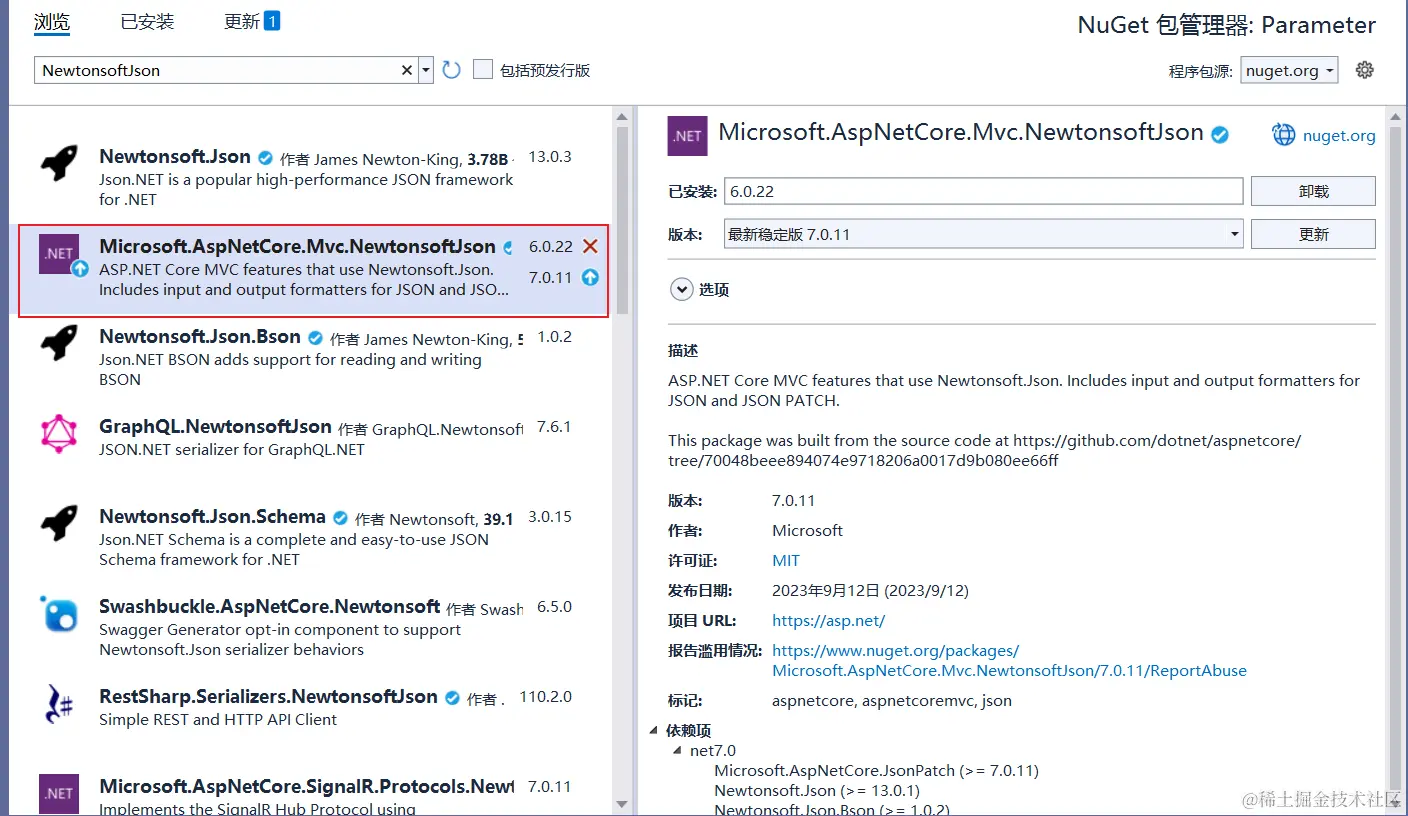1408x816 pixels.
Task: Switch to the 更新 updates tab
Action: pos(242,21)
